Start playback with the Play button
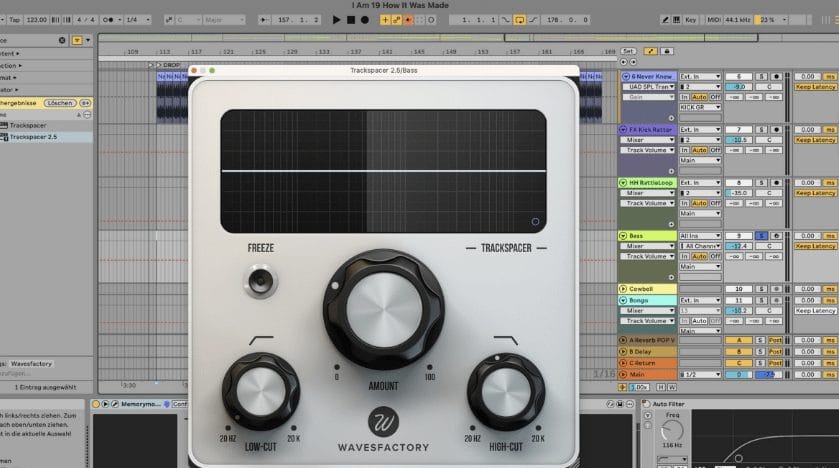839x468 pixels. coord(336,20)
